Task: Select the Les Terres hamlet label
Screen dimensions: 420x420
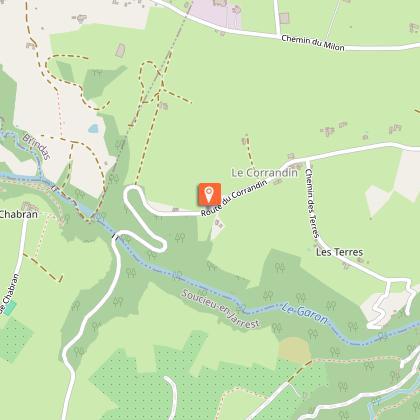Action: point(339,252)
